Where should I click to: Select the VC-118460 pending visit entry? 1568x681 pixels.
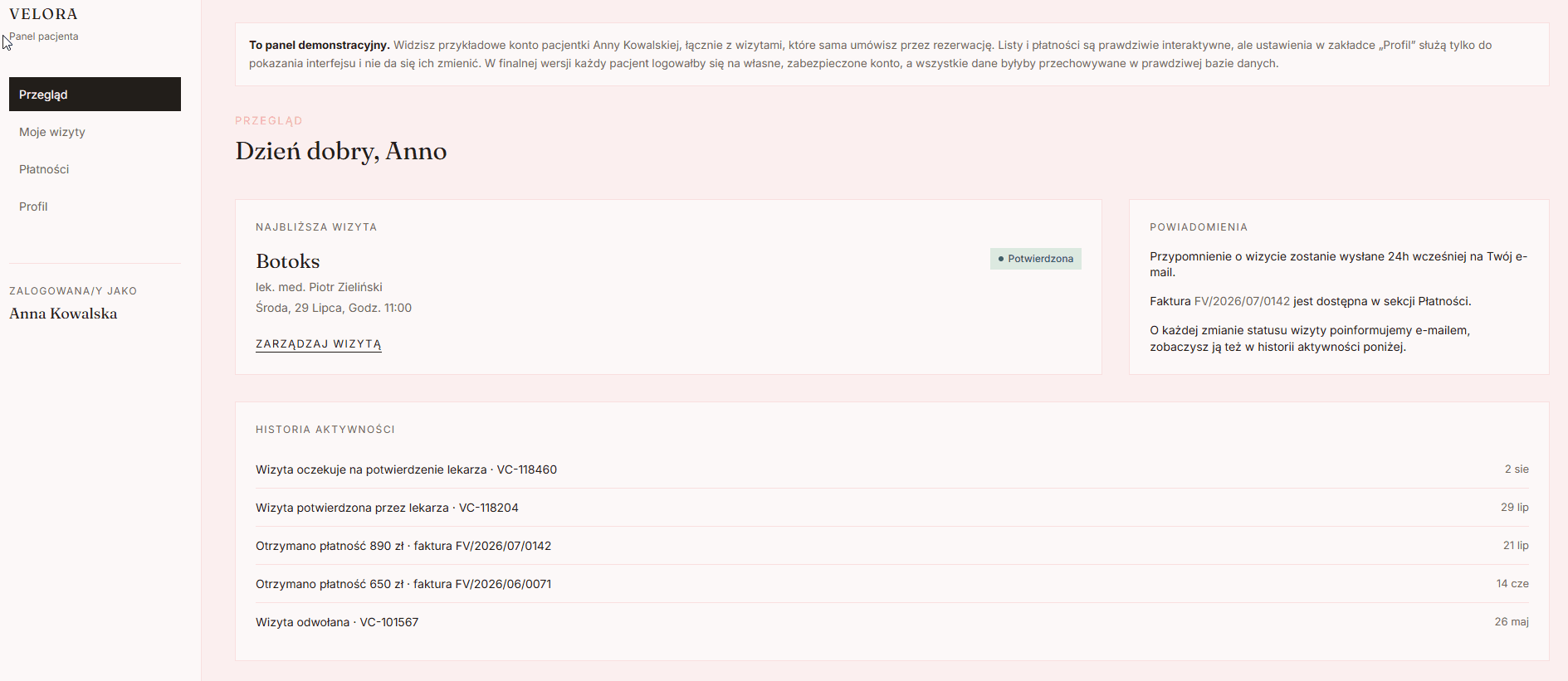tap(892, 469)
